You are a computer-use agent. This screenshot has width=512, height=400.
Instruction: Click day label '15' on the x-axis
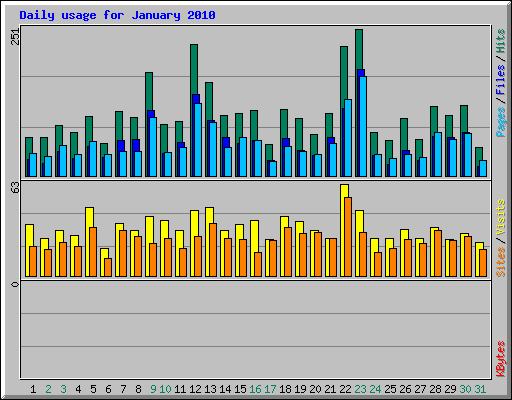click(240, 389)
